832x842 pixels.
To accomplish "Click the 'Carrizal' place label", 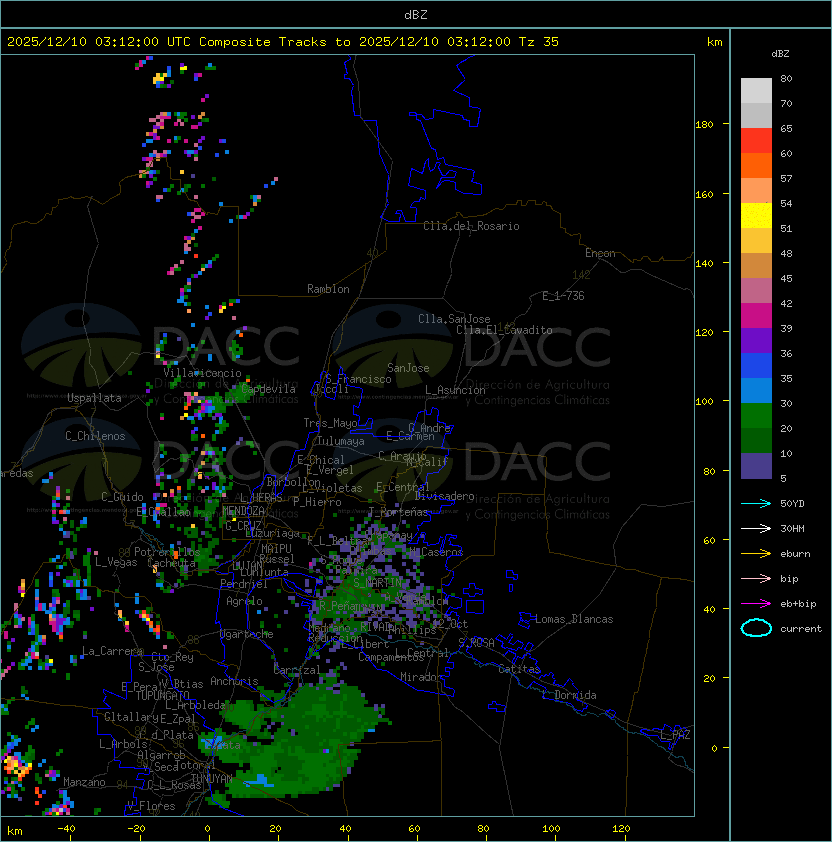I will click(x=297, y=670).
